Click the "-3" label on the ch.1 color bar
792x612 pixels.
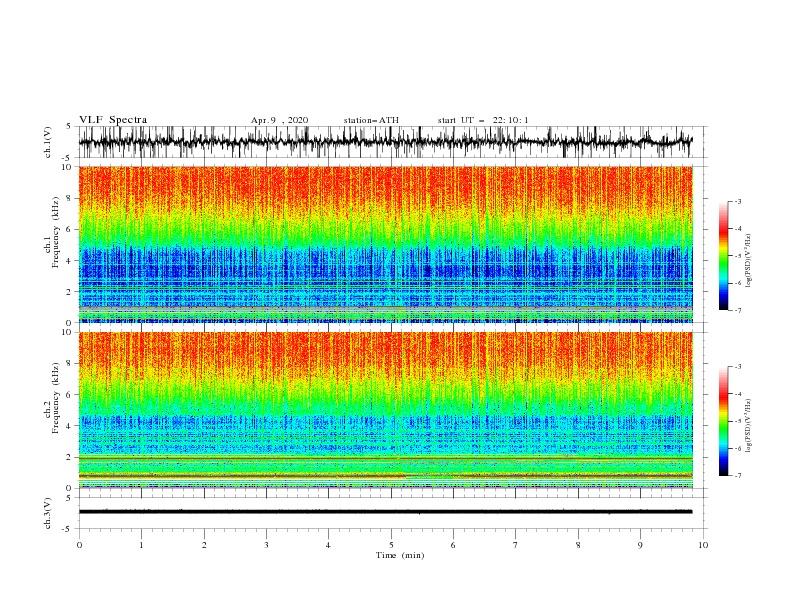[x=737, y=201]
